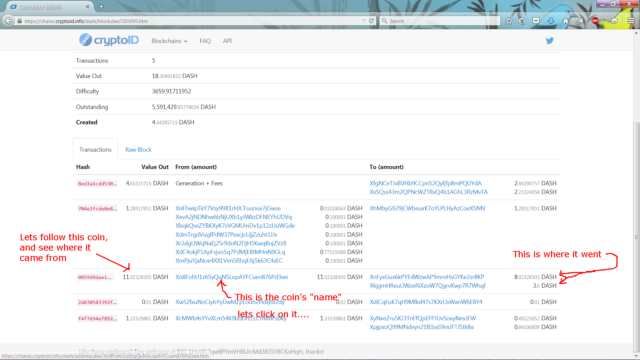This screenshot has width=640, height=360.
Task: Open recipient address starting XnFyx
Action: point(427,277)
